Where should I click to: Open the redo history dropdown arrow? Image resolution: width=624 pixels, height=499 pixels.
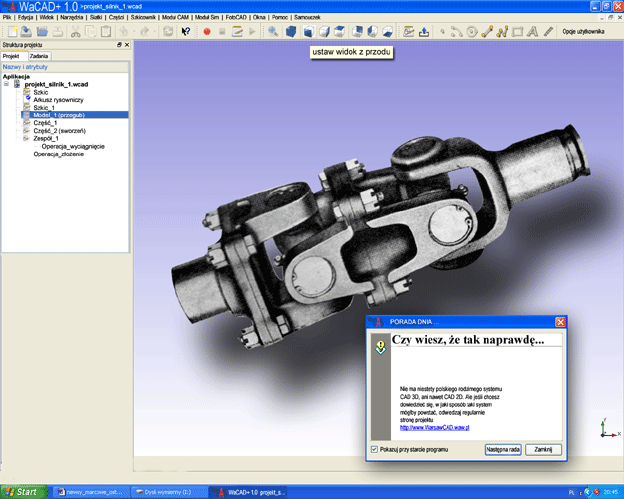pos(154,31)
